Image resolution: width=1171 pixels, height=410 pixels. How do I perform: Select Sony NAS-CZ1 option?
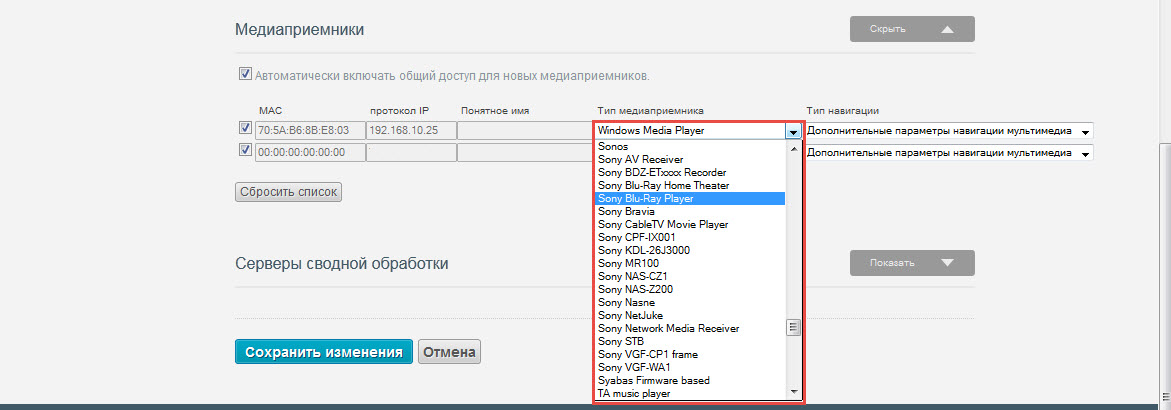690,276
